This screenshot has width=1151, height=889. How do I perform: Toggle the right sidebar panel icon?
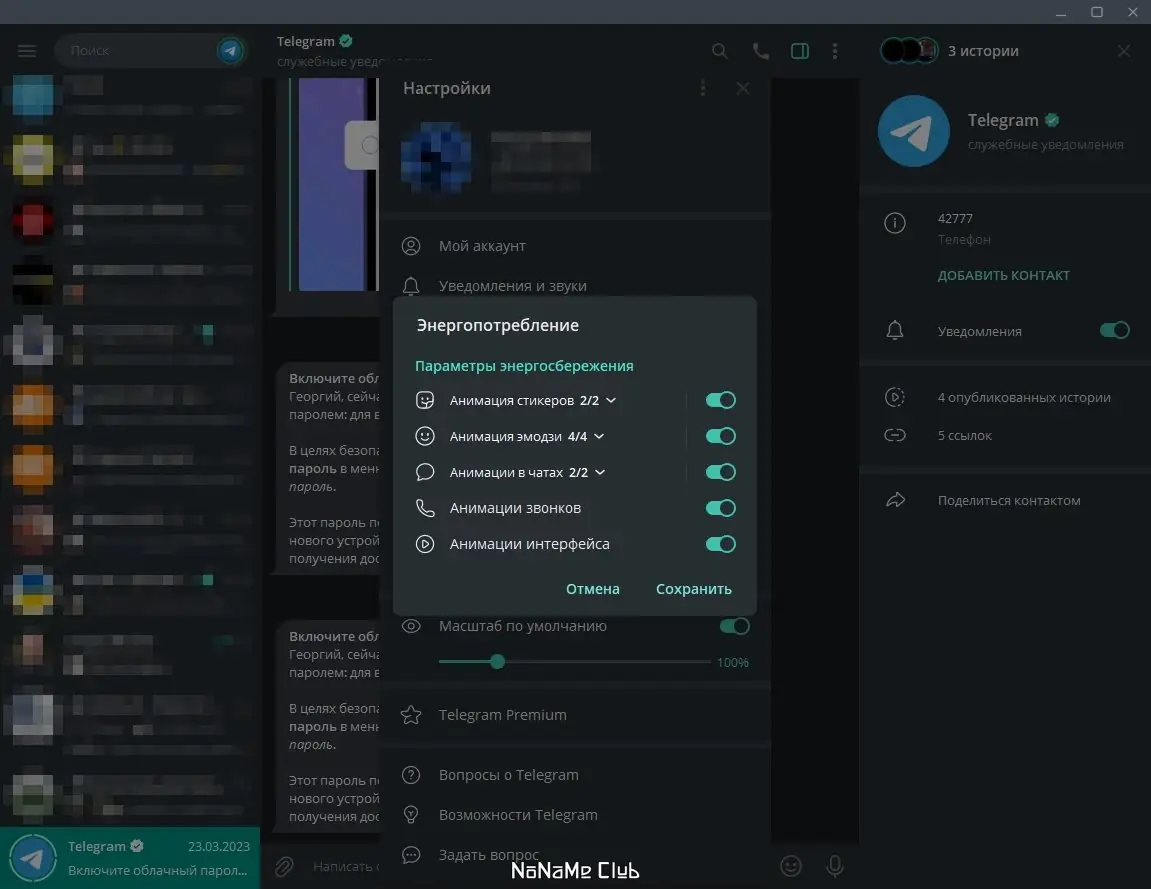pos(799,51)
